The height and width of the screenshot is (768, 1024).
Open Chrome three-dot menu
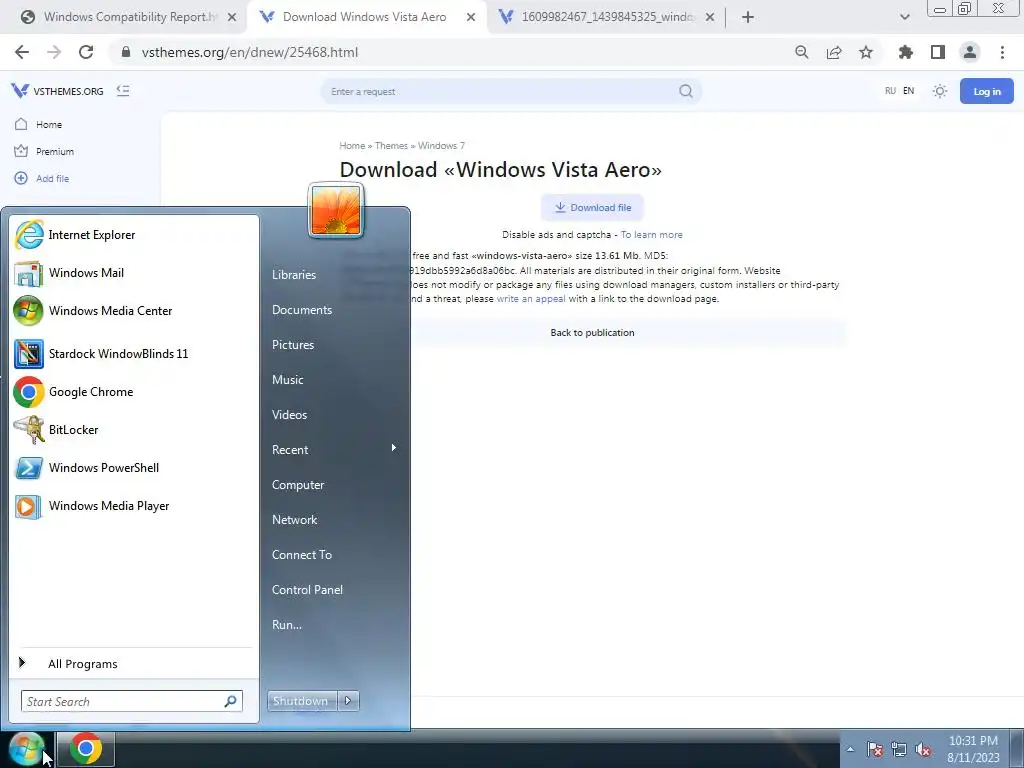[1002, 52]
